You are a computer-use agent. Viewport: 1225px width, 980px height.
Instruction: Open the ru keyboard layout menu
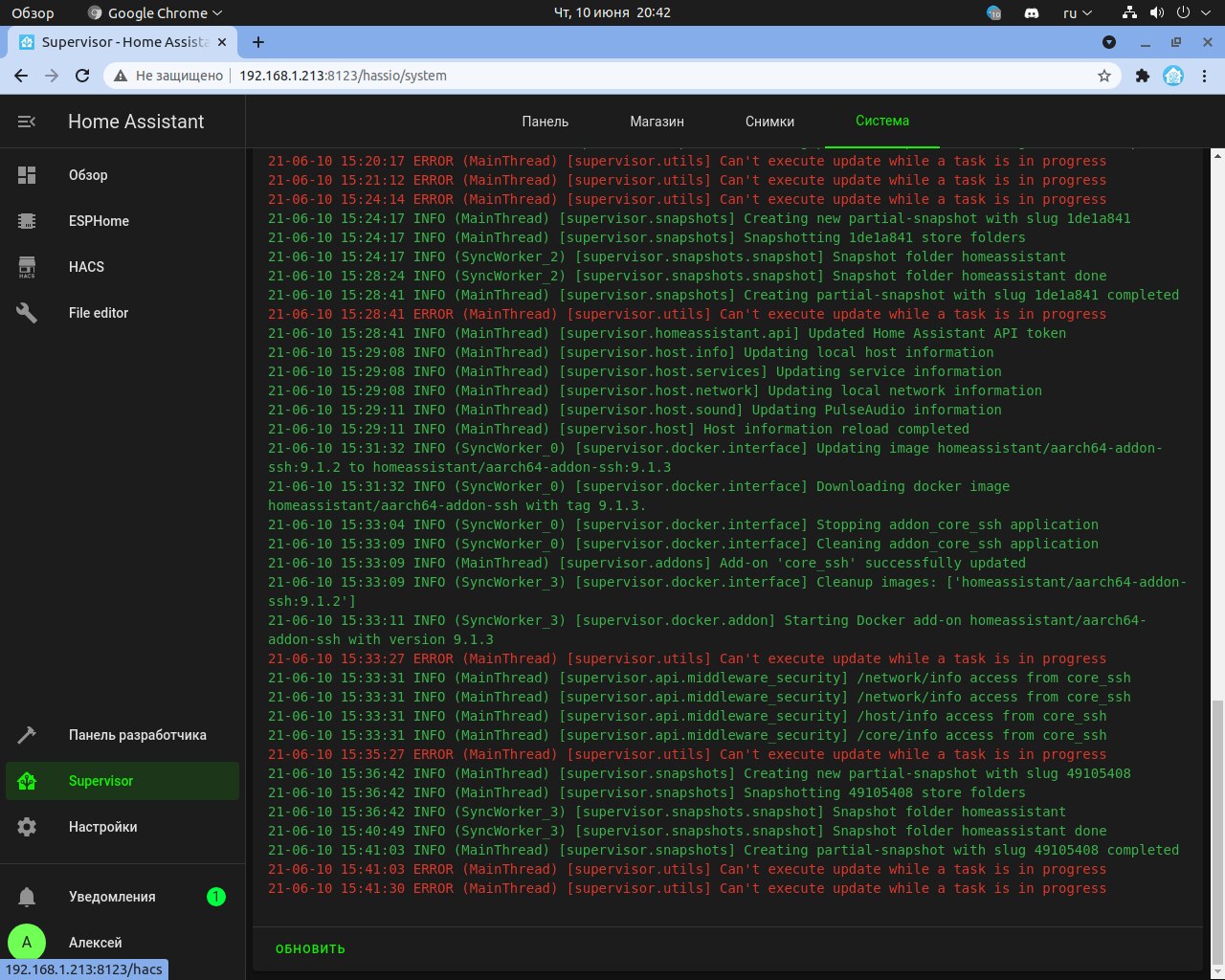point(1078,13)
